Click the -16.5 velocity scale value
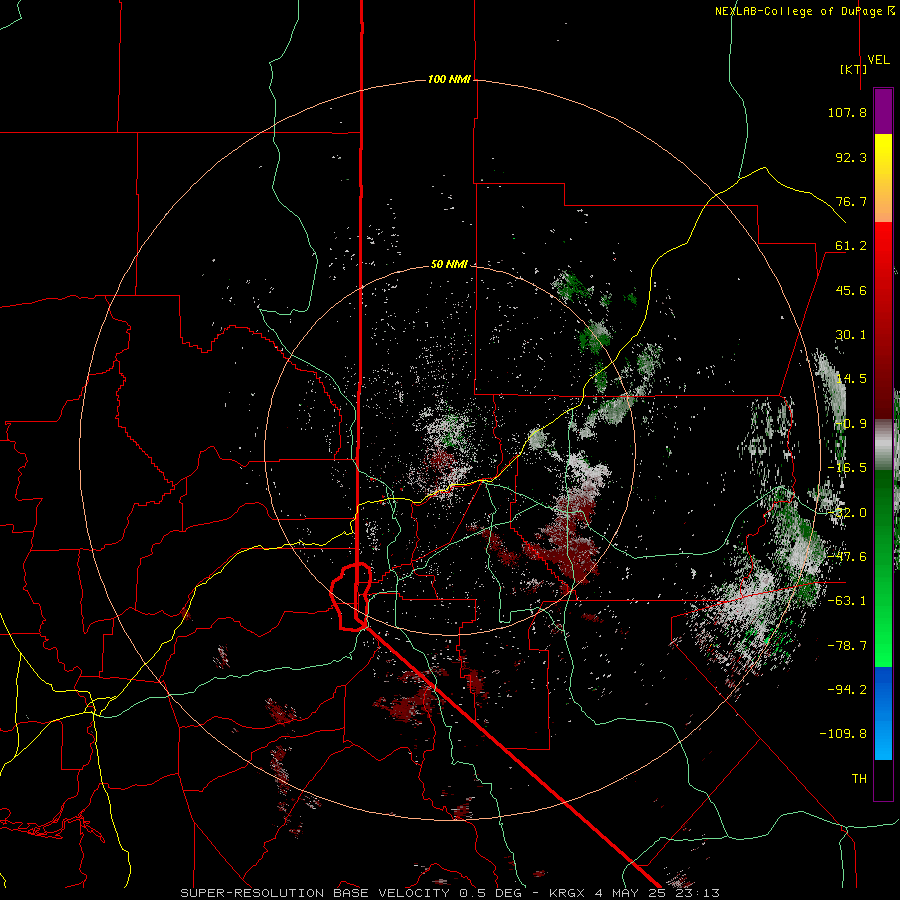 pos(847,468)
